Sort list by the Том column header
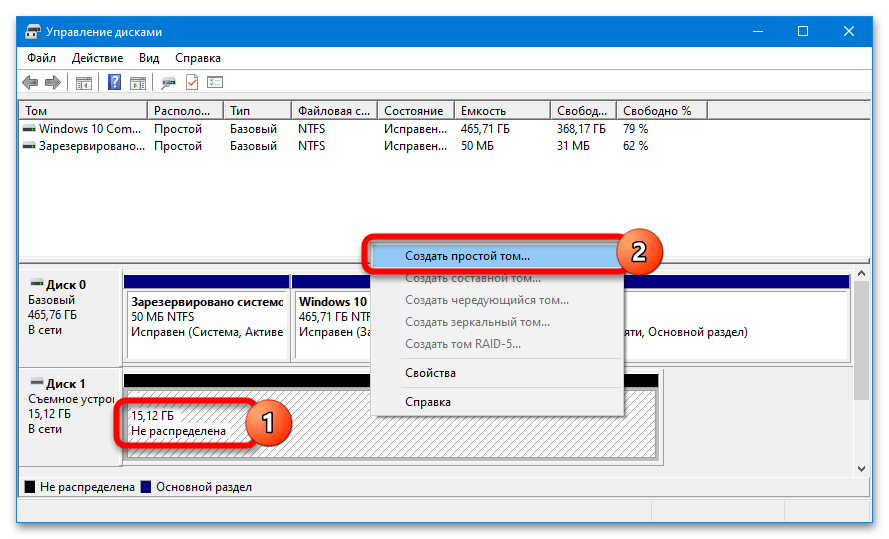Screen dimensions: 889x539 (x=83, y=111)
